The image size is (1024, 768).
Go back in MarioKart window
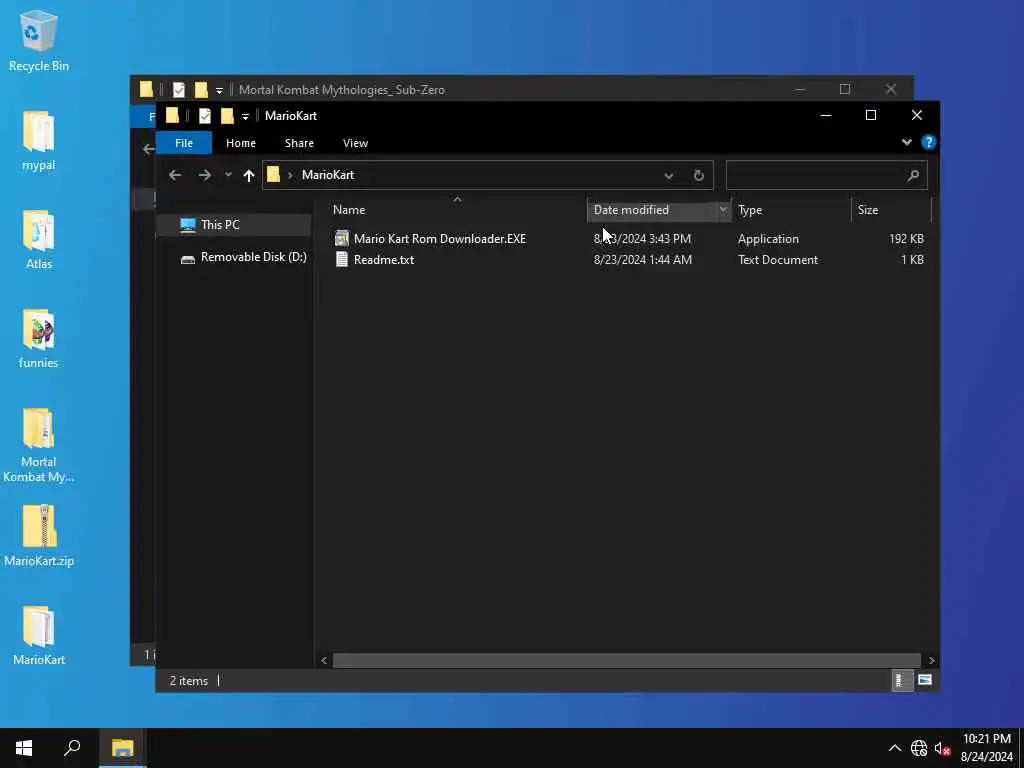click(174, 175)
